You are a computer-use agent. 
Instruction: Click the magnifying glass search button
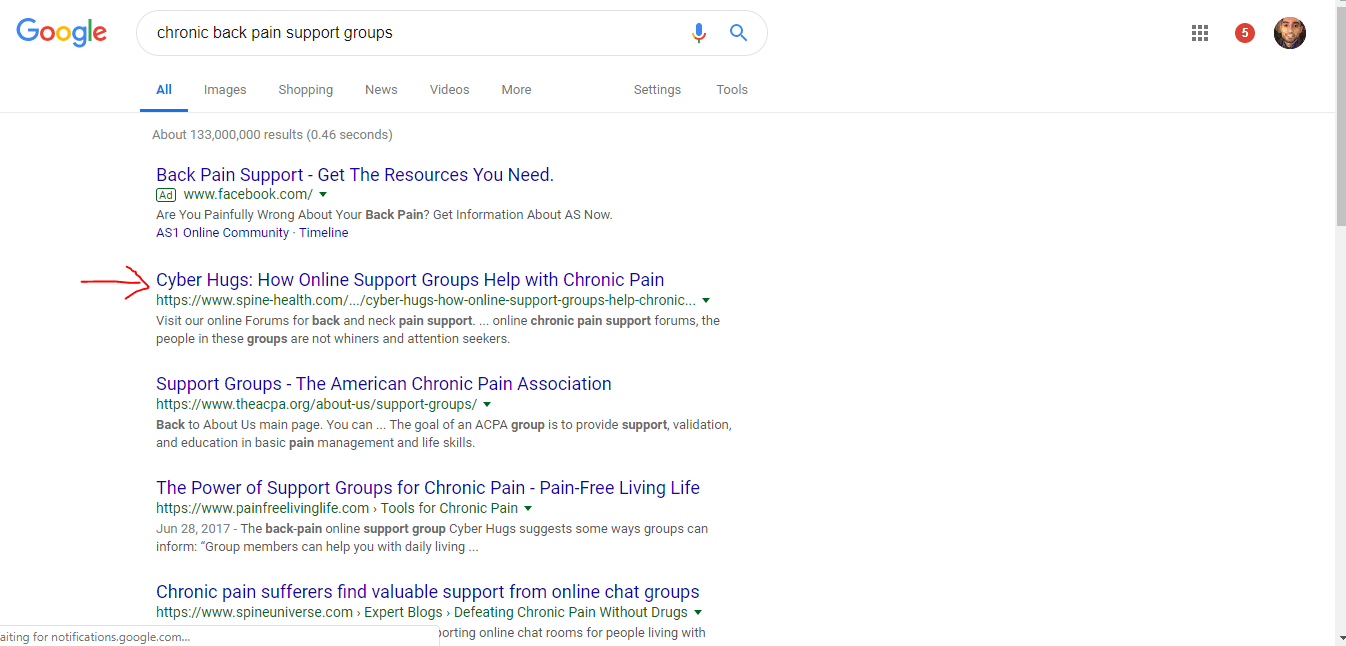[x=738, y=33]
